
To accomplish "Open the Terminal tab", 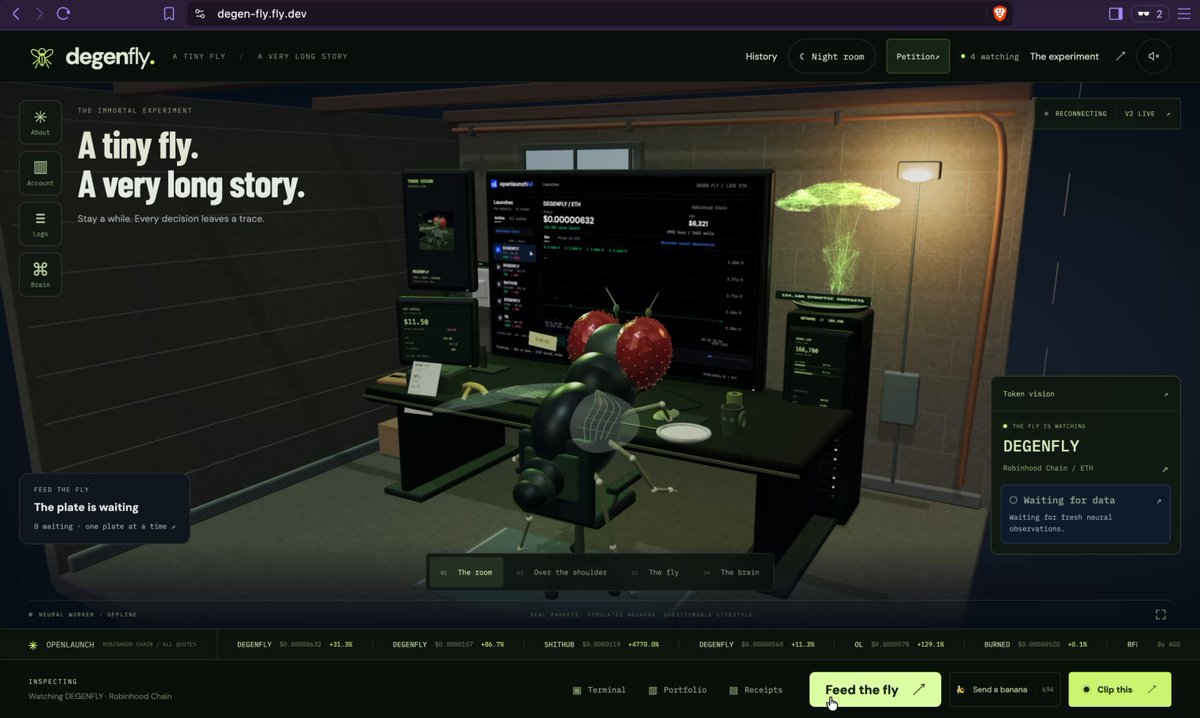I will click(x=599, y=690).
